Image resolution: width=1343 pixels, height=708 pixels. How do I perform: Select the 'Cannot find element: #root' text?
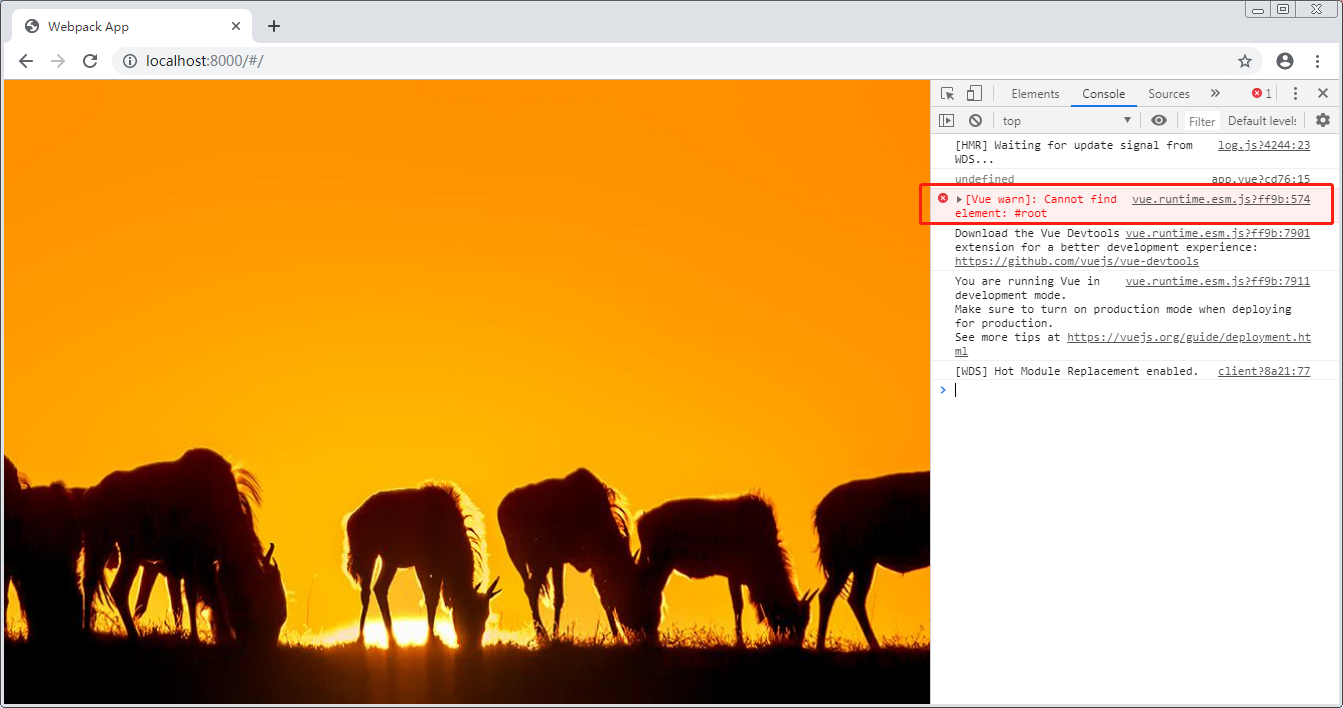[1036, 206]
